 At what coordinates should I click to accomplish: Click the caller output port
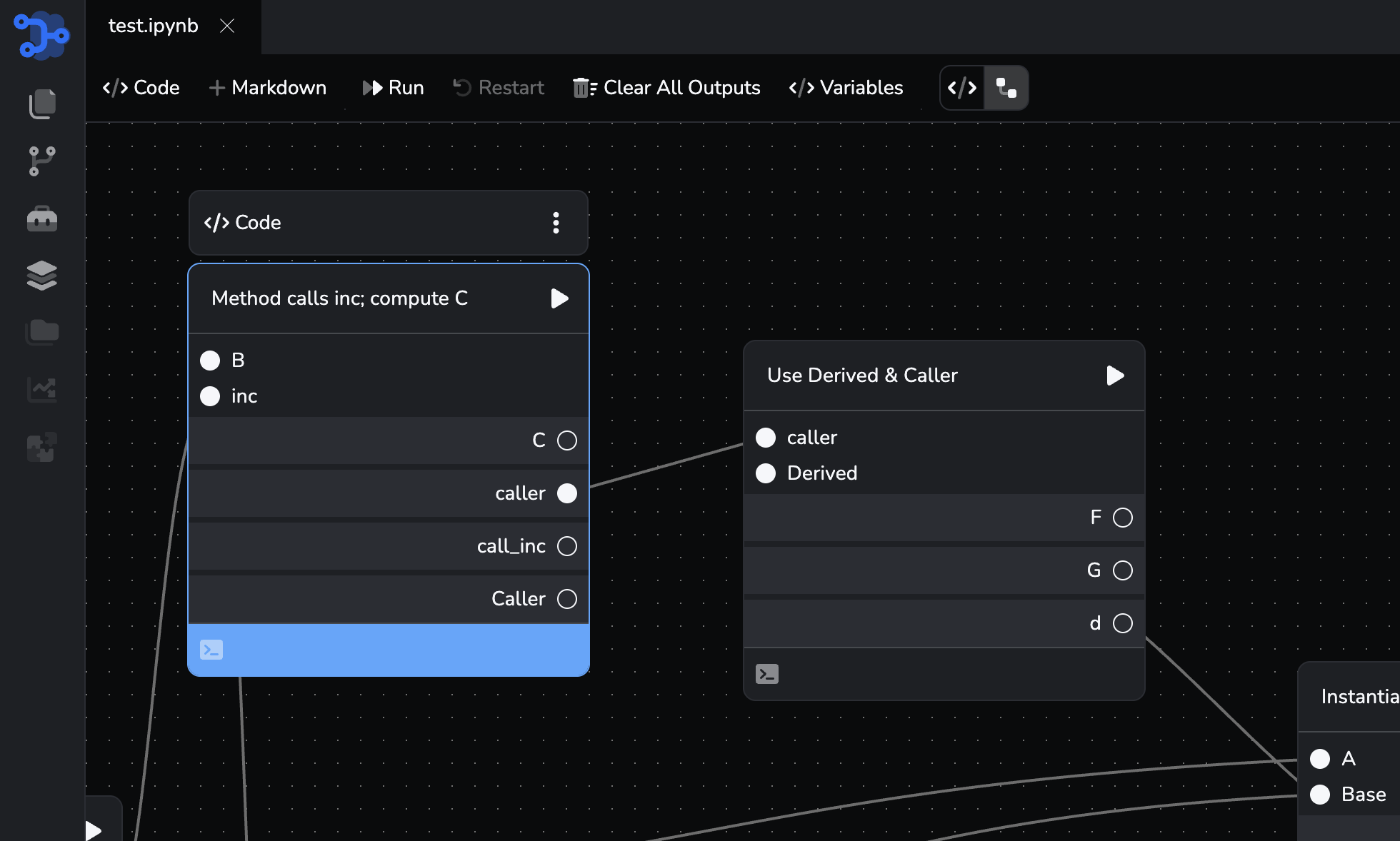coord(567,493)
